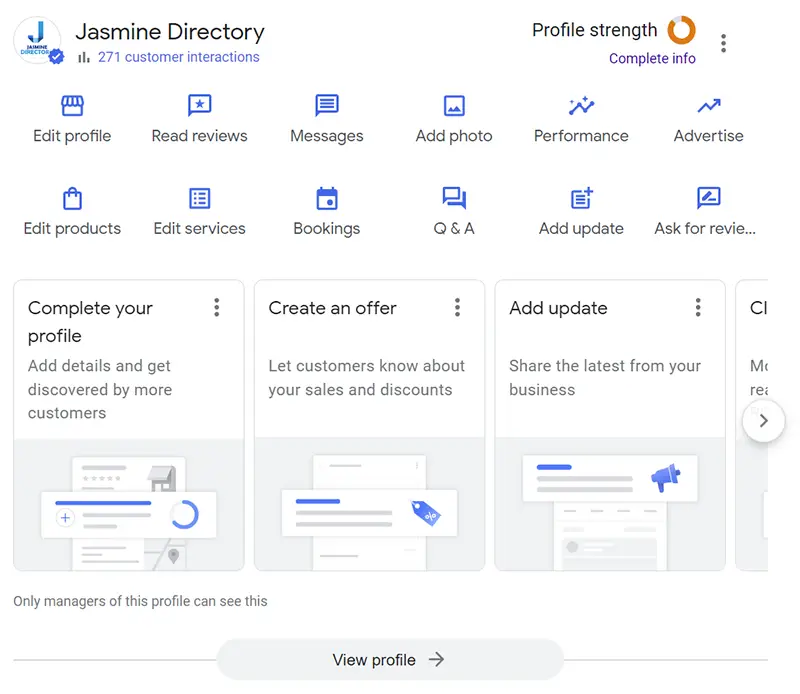
Task: Click 'Share the latest from your business' text
Action: pos(605,378)
